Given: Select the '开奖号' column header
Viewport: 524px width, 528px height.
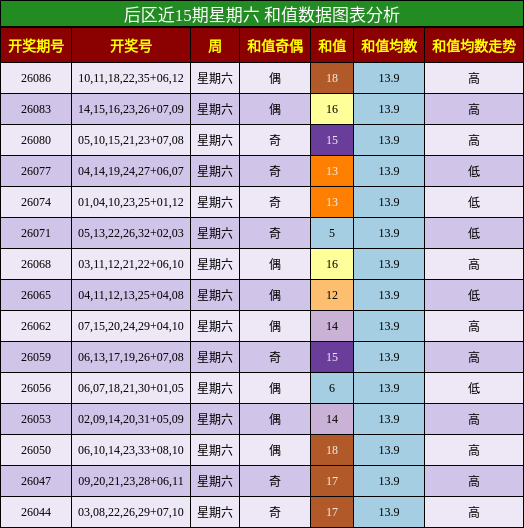Looking at the screenshot, I should (131, 46).
